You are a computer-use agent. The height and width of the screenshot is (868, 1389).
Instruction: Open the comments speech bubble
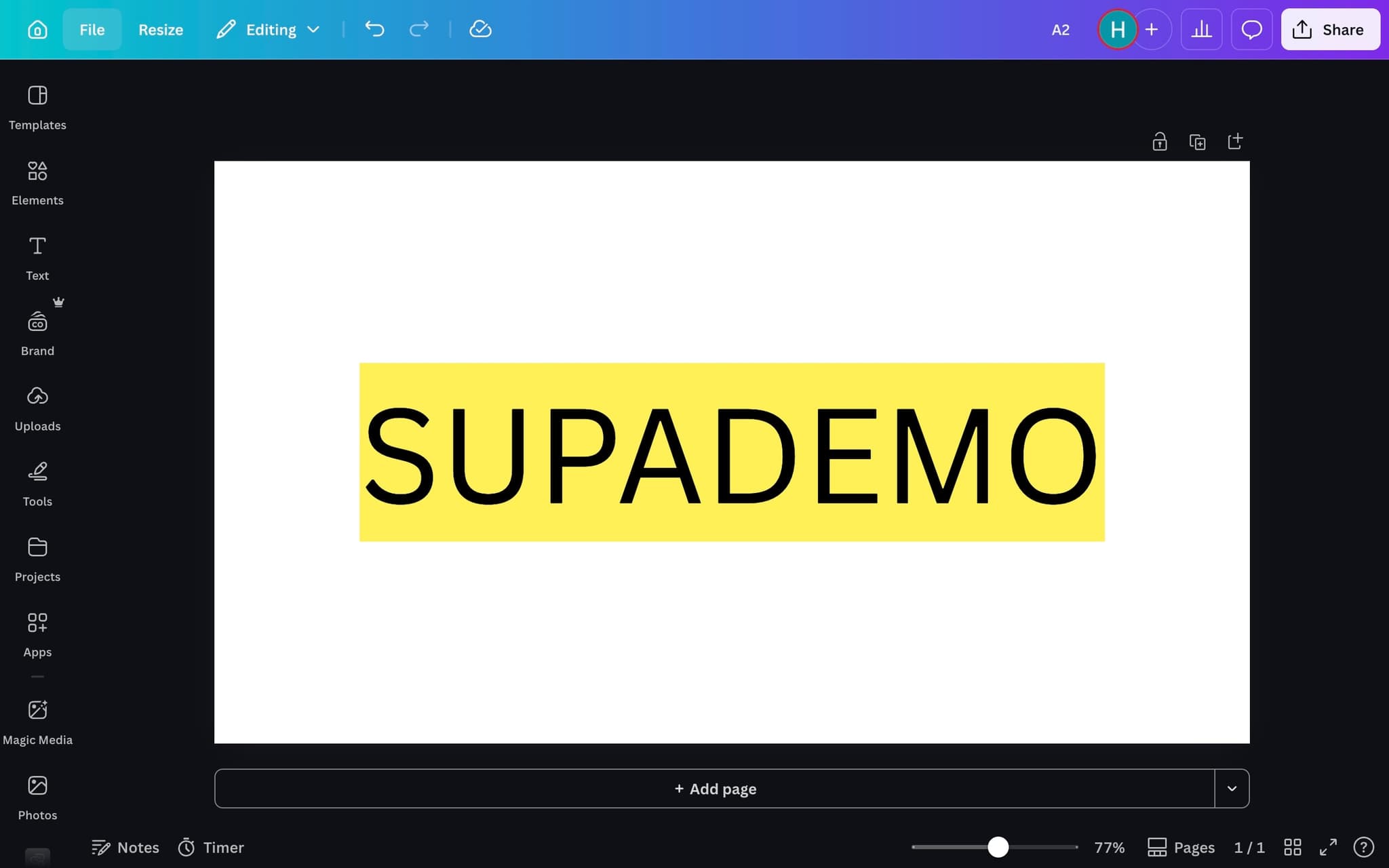(1251, 30)
